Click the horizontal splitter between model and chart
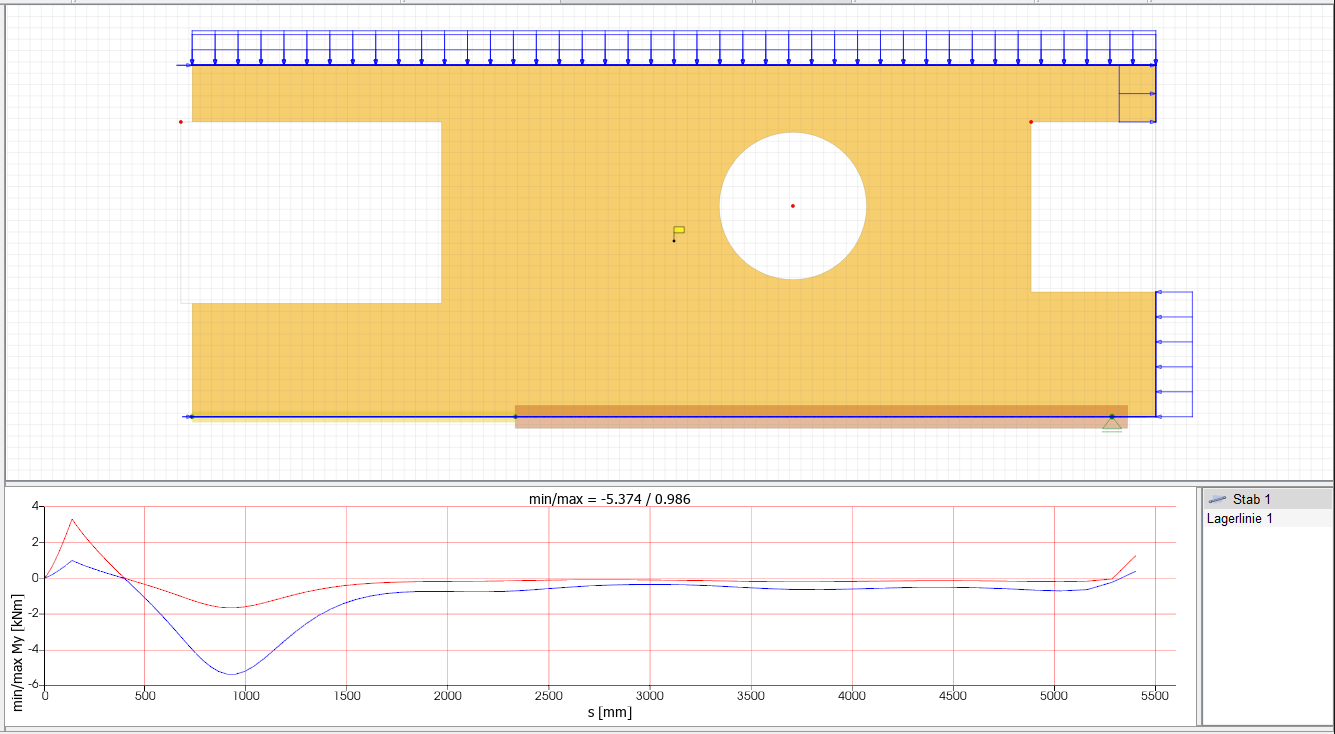The height and width of the screenshot is (734, 1335). click(600, 482)
